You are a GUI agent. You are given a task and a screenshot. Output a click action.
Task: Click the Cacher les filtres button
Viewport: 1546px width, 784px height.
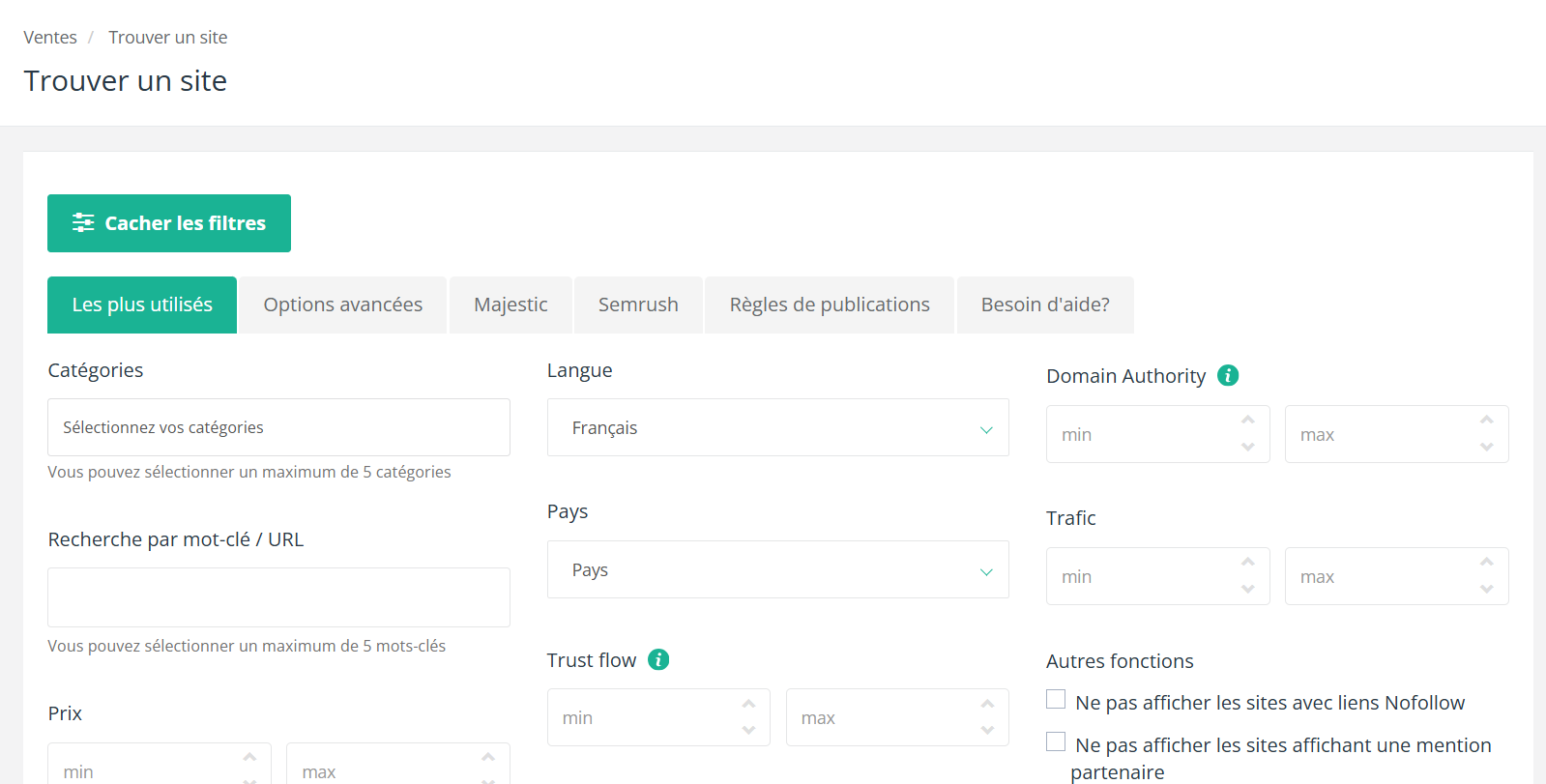tap(169, 223)
